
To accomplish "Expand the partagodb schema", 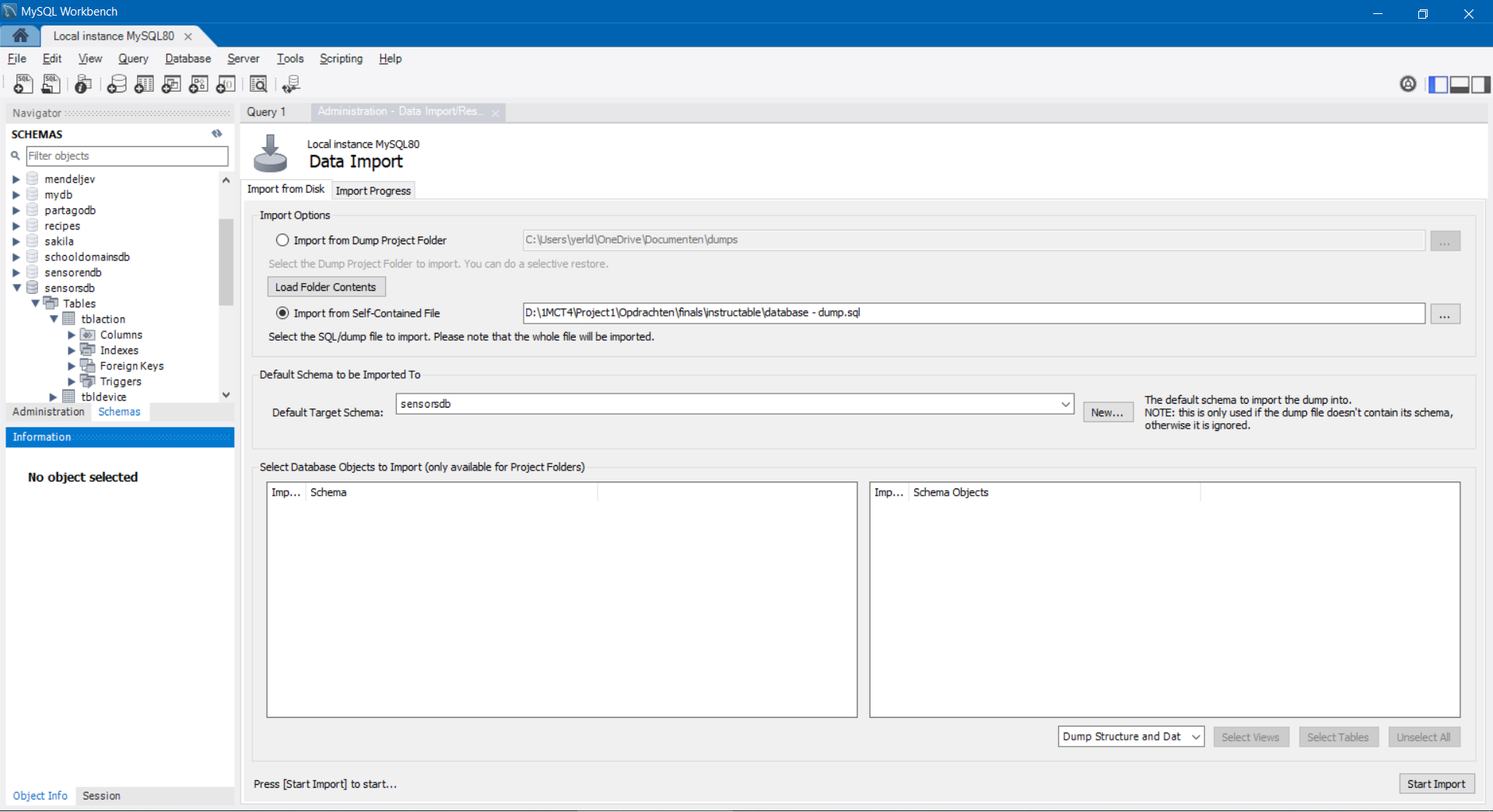I will 16,210.
